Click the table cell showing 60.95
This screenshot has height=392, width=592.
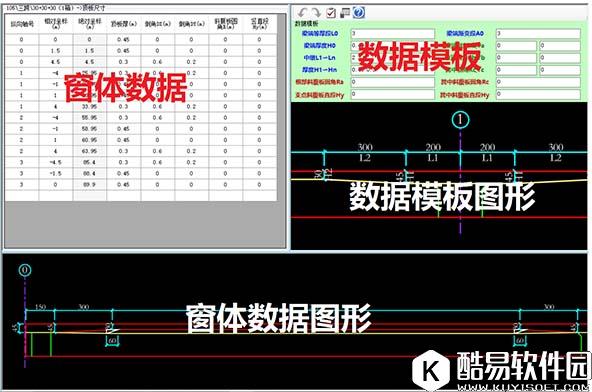89,140
